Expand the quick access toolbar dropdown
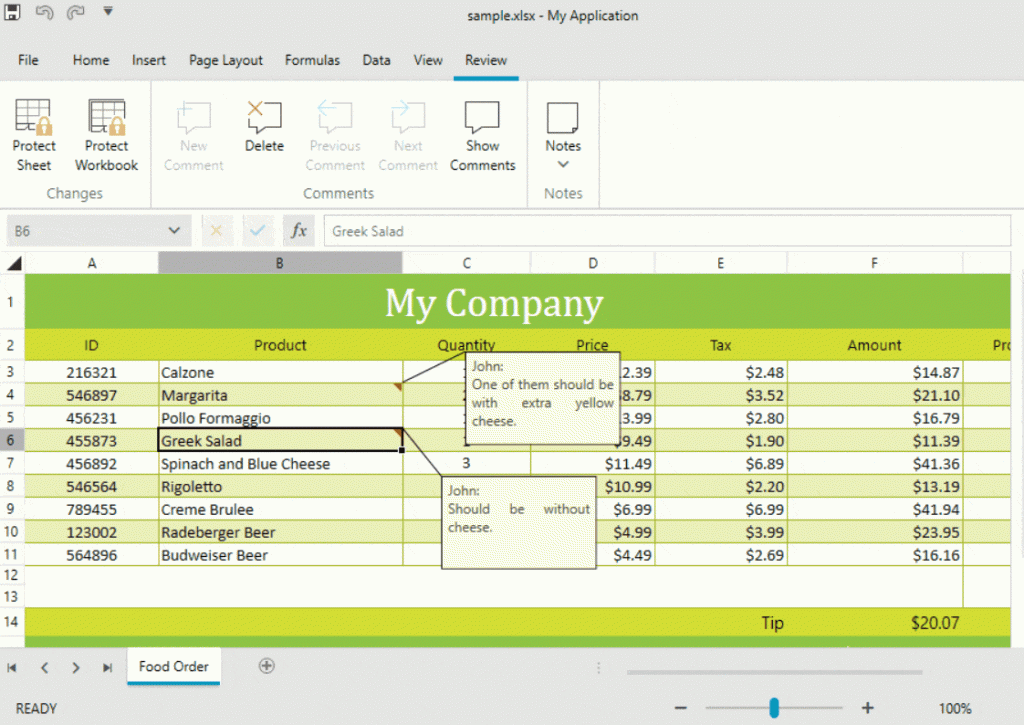Image resolution: width=1024 pixels, height=725 pixels. 107,13
